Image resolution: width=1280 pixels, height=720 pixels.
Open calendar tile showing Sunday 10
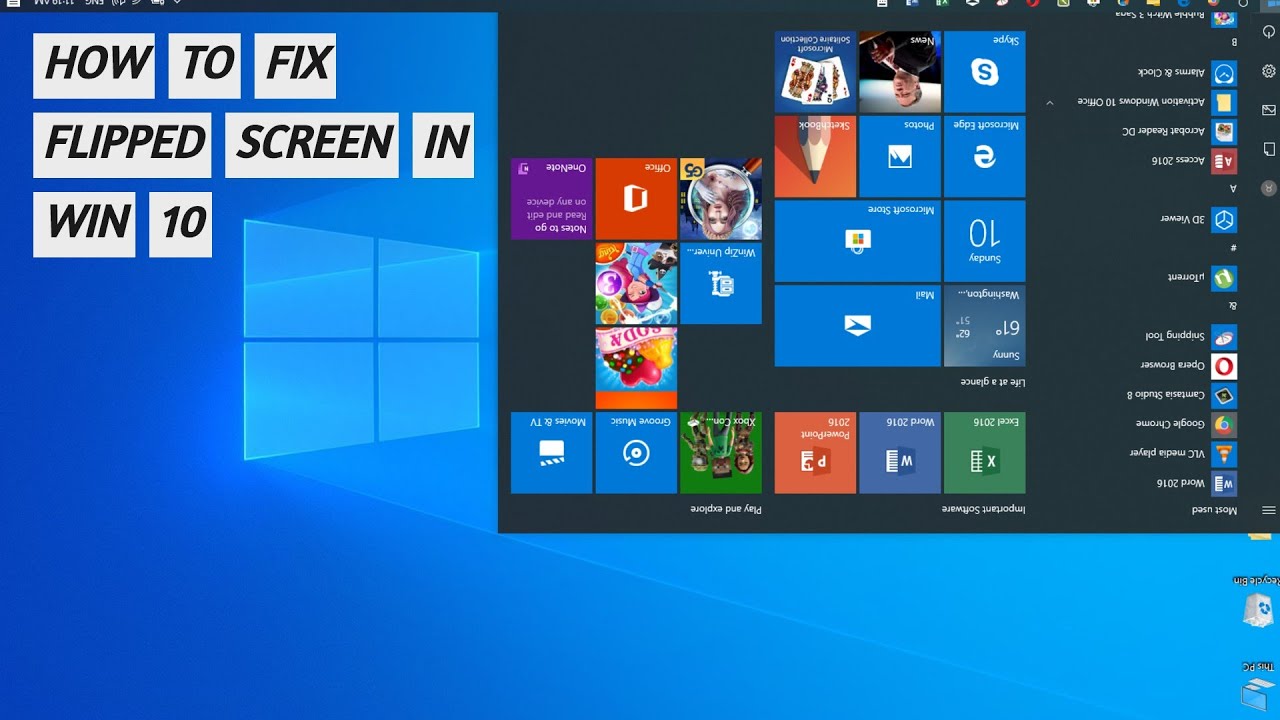point(985,241)
